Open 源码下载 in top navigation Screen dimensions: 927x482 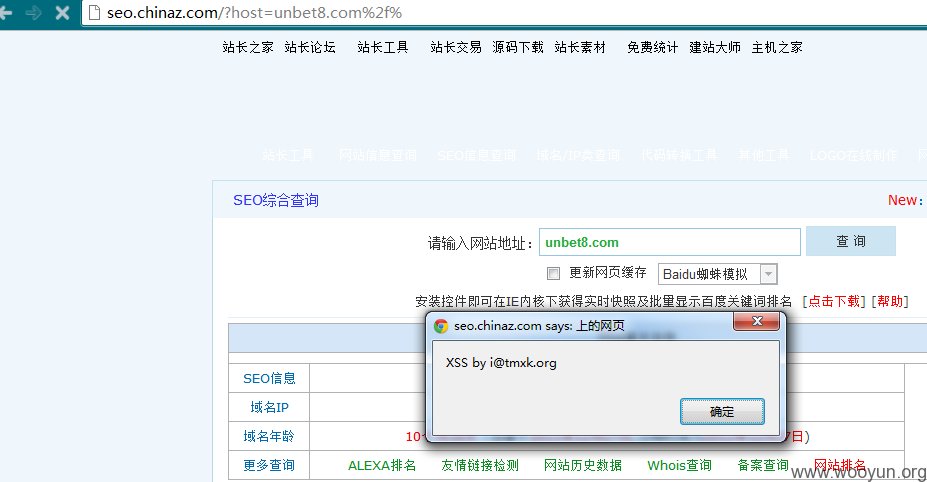pyautogui.click(x=518, y=47)
